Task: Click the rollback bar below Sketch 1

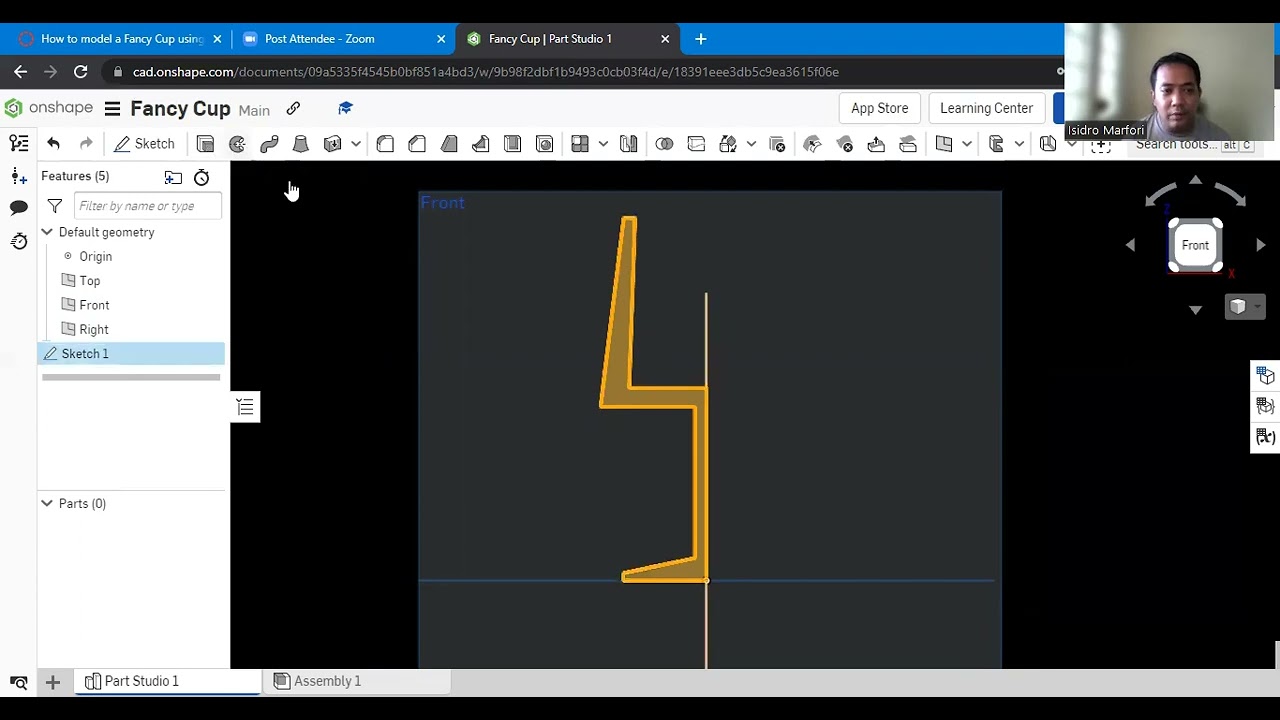Action: [x=131, y=377]
